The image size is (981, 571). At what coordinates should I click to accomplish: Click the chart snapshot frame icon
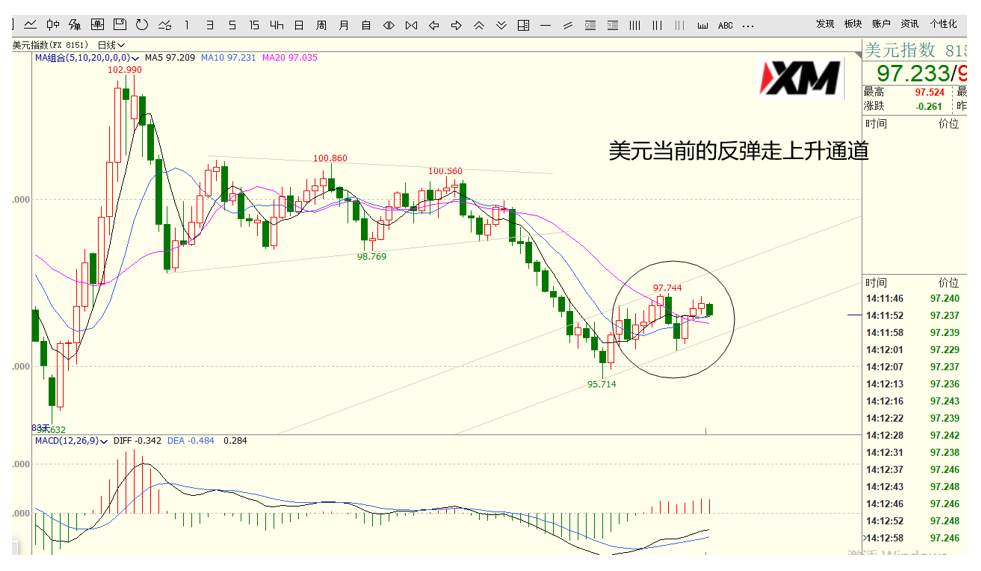(x=98, y=25)
